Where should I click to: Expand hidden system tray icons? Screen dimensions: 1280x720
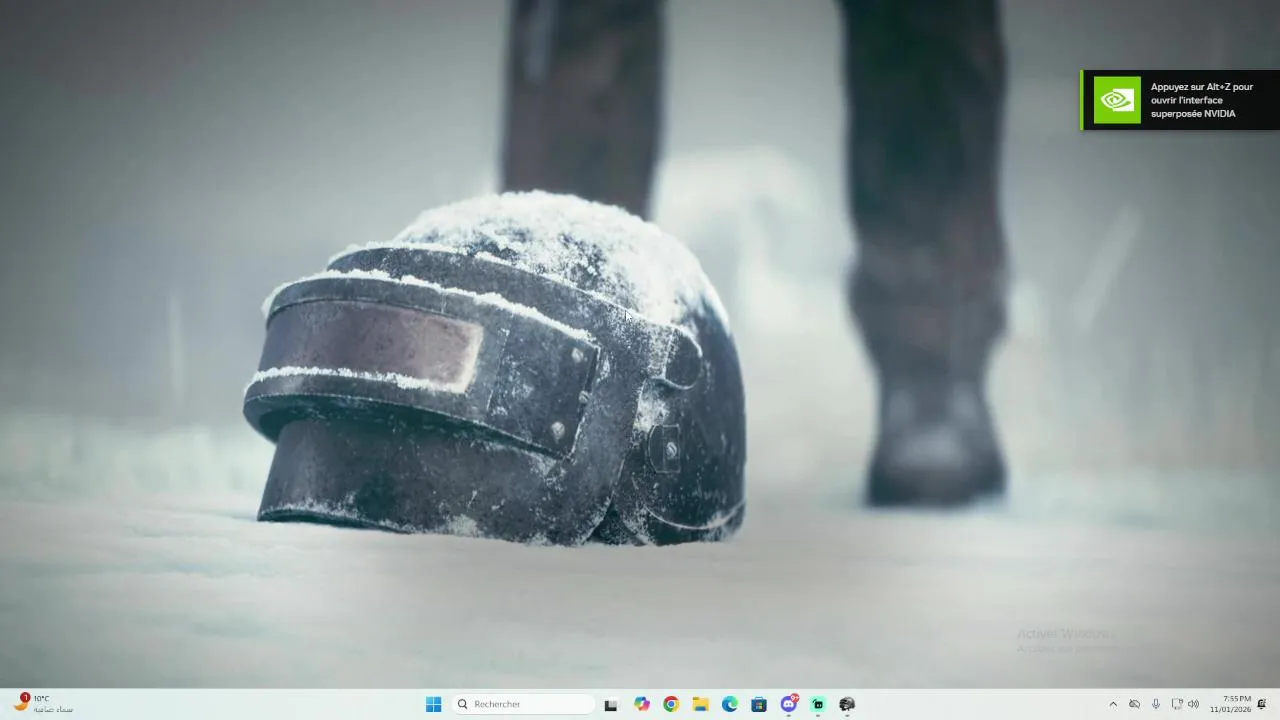pyautogui.click(x=1113, y=704)
